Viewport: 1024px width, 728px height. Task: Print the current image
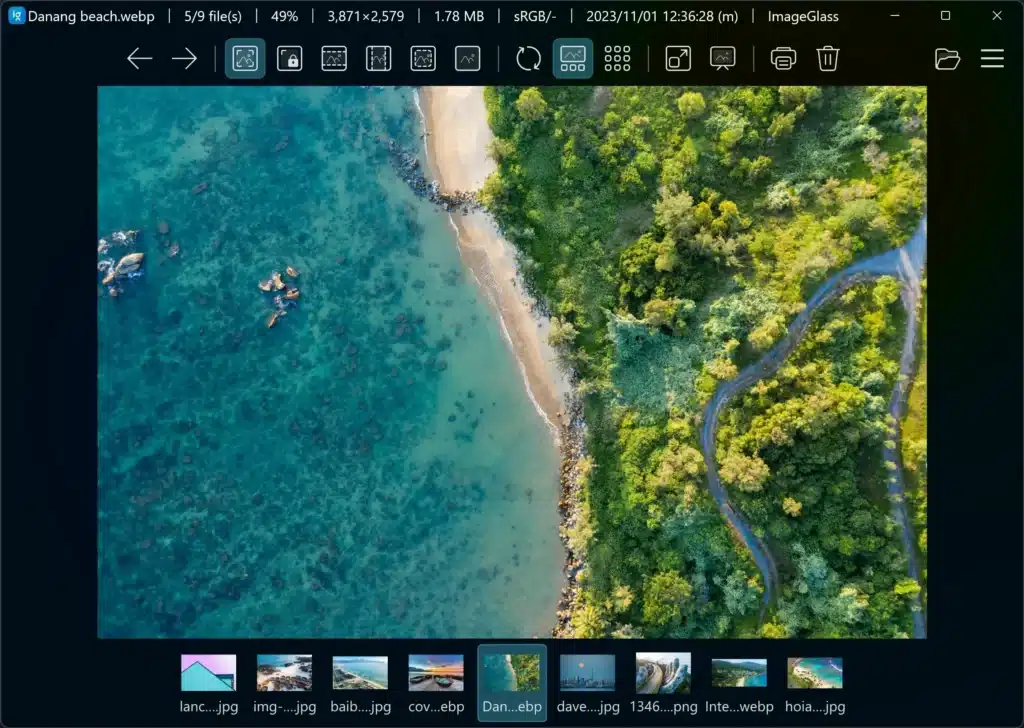(x=783, y=59)
